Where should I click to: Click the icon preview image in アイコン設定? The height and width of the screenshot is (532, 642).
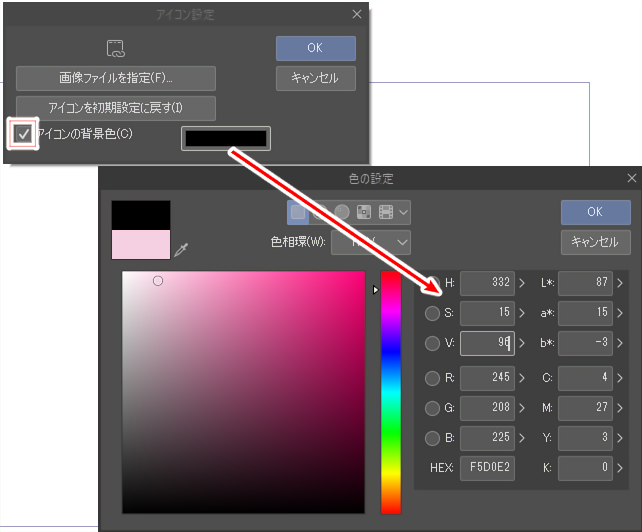click(116, 49)
